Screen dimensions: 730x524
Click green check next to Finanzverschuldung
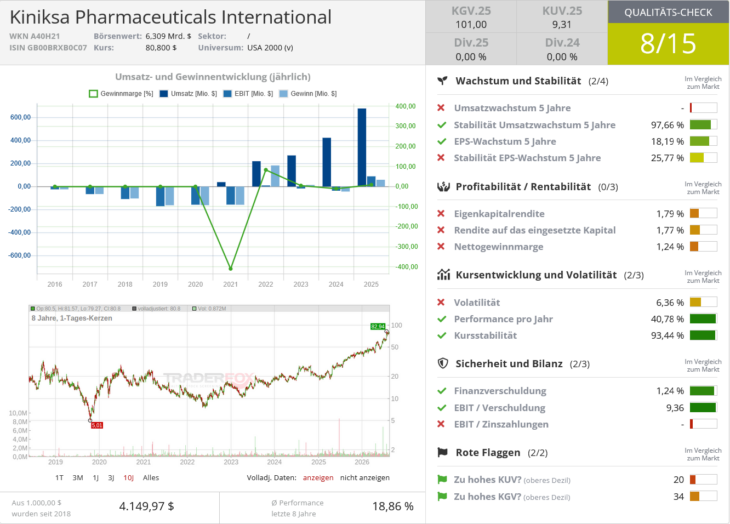442,391
